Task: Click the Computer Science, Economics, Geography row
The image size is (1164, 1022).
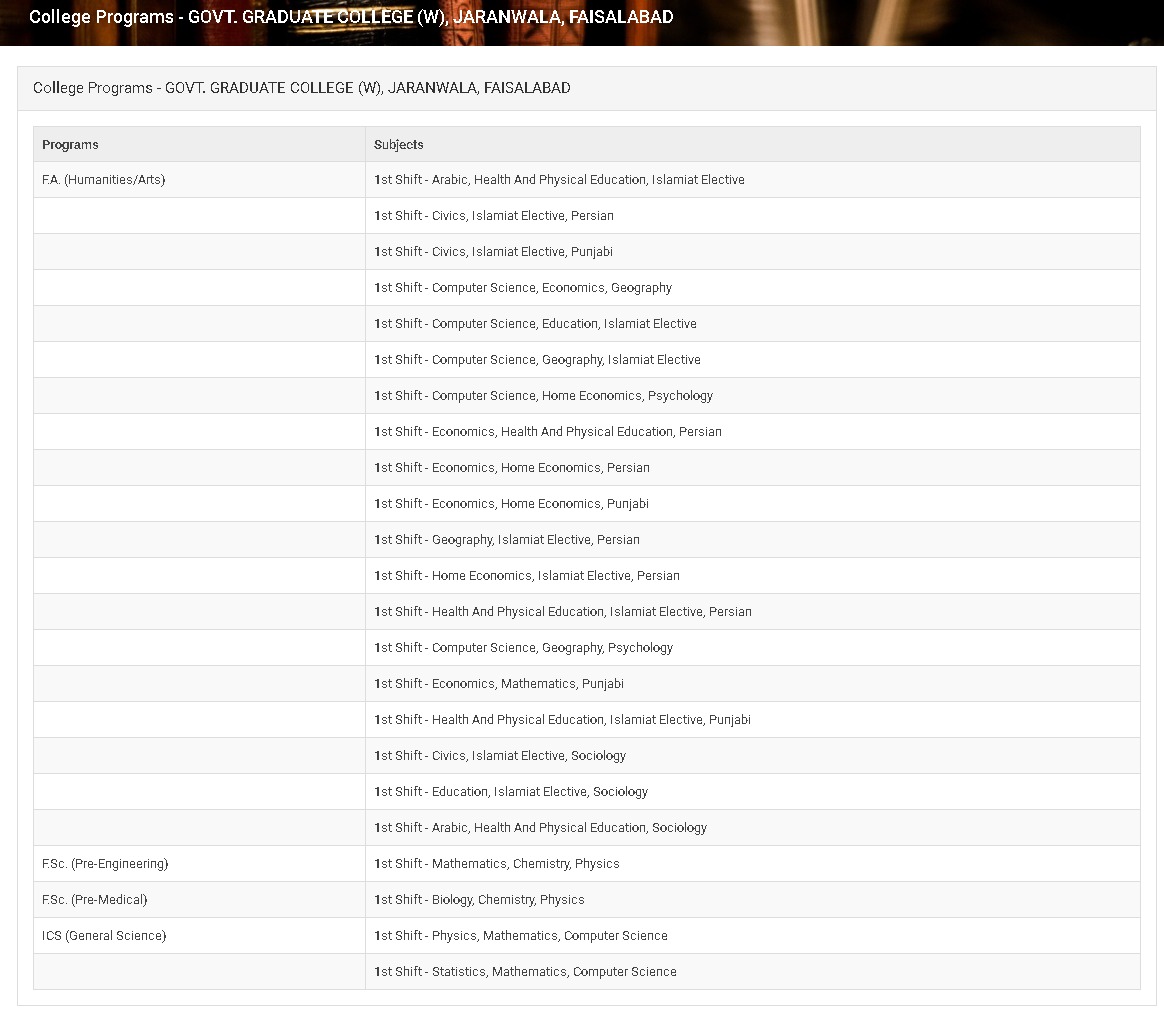Action: tap(523, 288)
